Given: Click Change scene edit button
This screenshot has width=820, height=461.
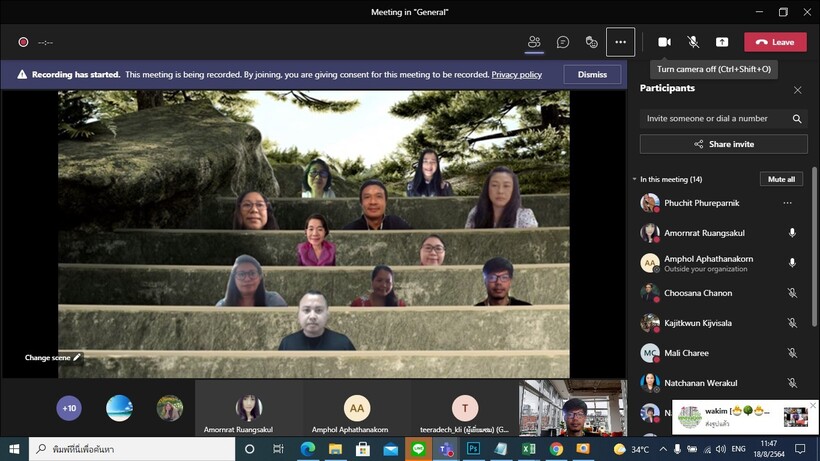Looking at the screenshot, I should pyautogui.click(x=52, y=358).
